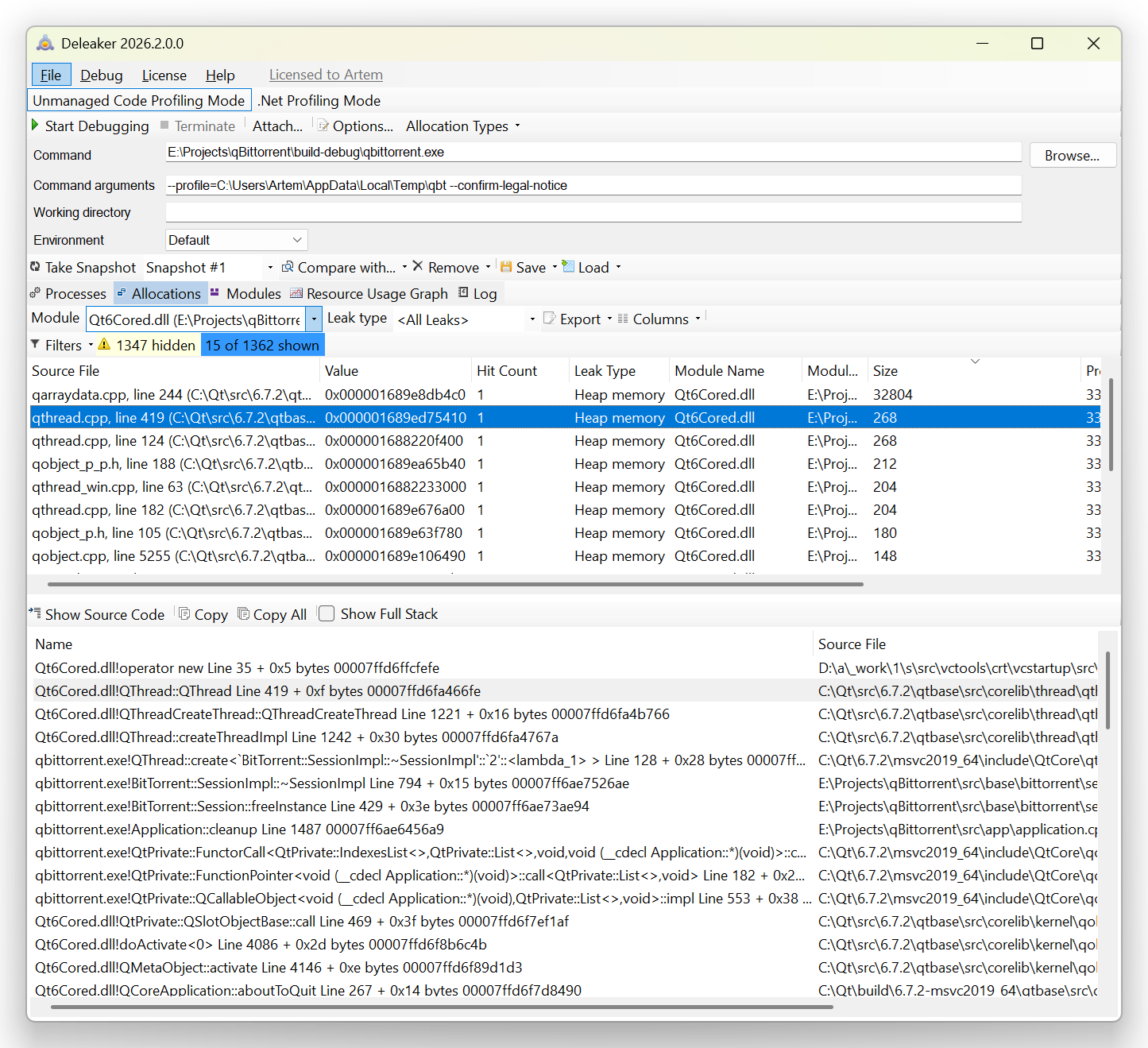Open the Columns dropdown arrow
Viewport: 1148px width, 1048px height.
698,319
